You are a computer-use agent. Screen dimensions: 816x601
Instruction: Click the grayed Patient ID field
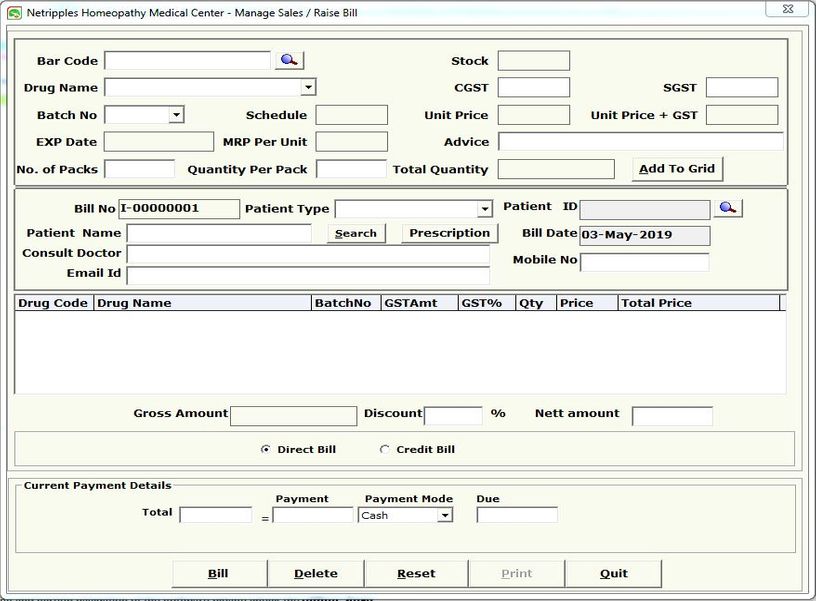(x=644, y=209)
